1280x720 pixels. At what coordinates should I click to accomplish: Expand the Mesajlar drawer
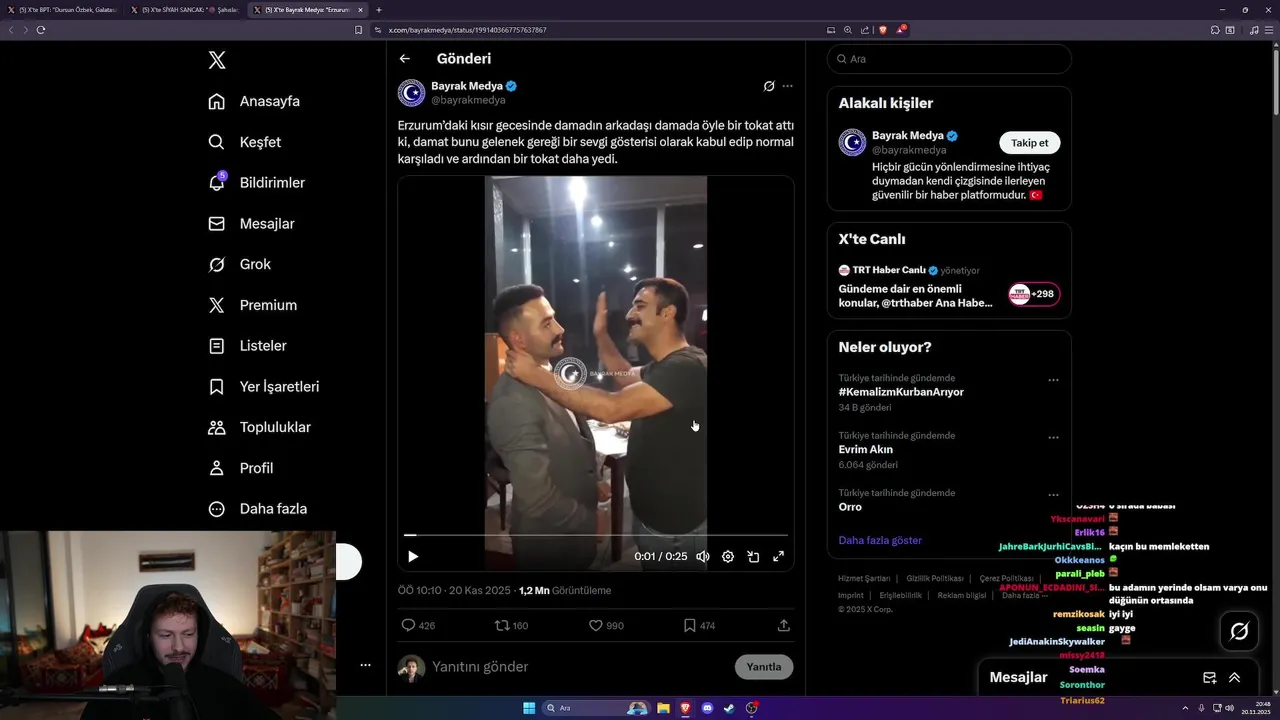[1234, 677]
